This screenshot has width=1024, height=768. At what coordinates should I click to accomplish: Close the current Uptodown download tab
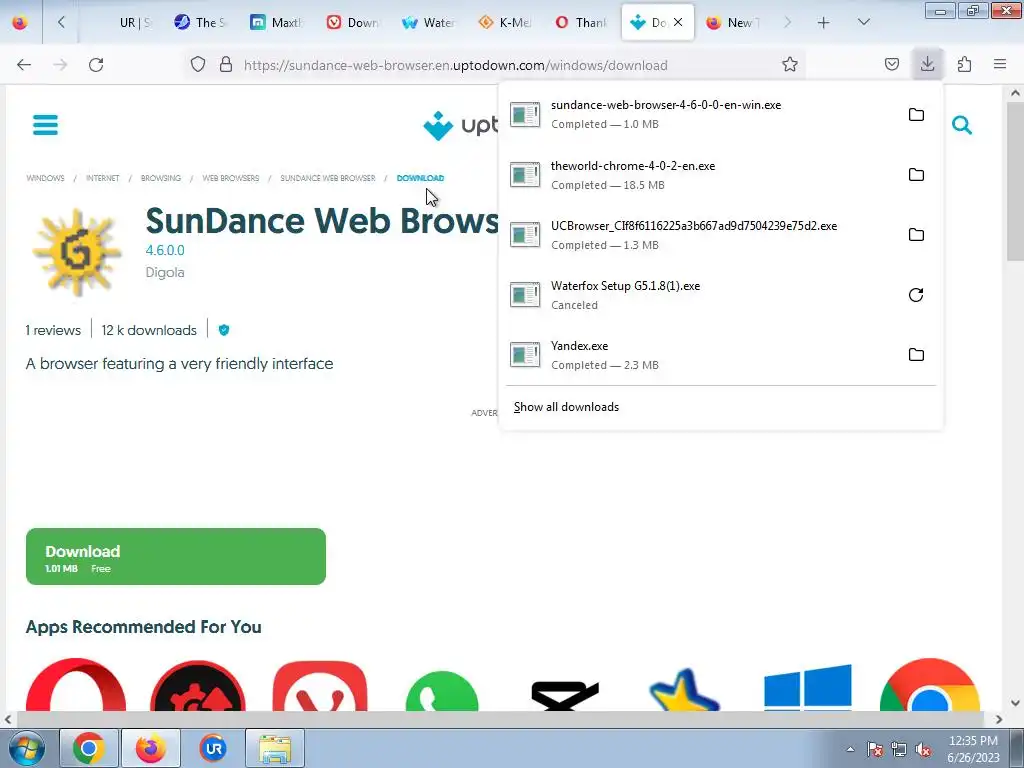pyautogui.click(x=678, y=22)
